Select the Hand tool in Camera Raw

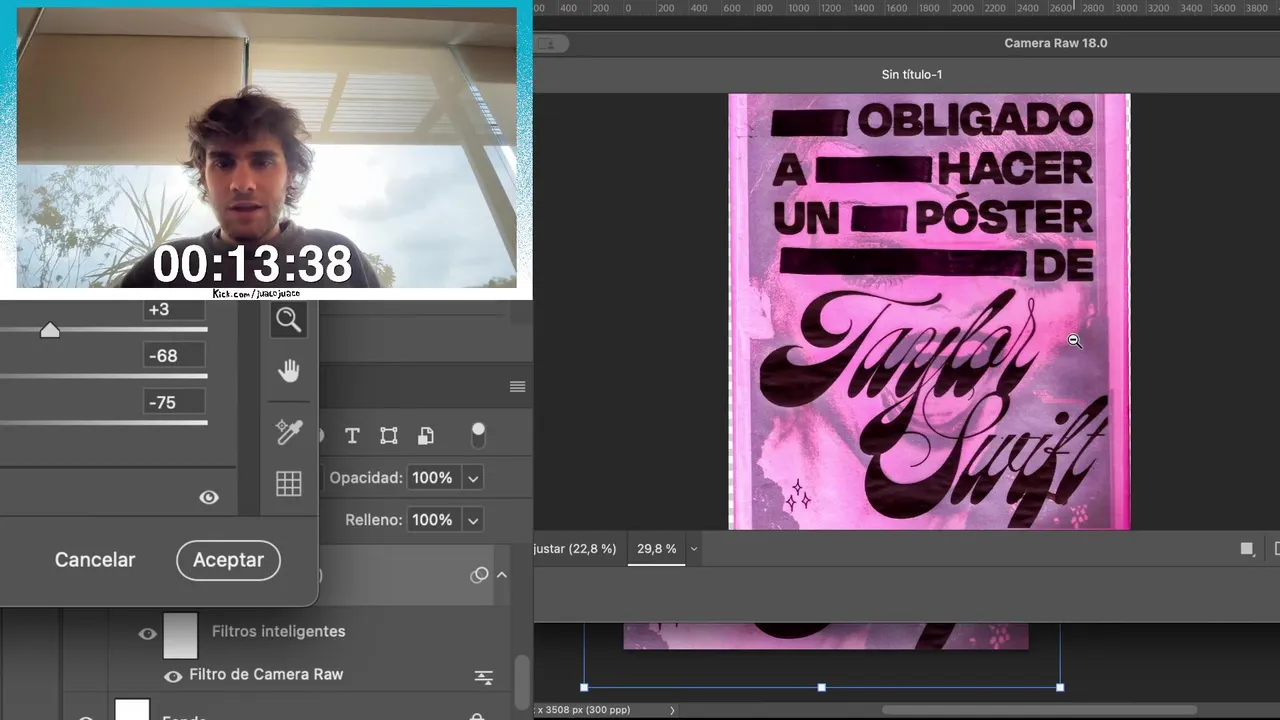tap(288, 372)
